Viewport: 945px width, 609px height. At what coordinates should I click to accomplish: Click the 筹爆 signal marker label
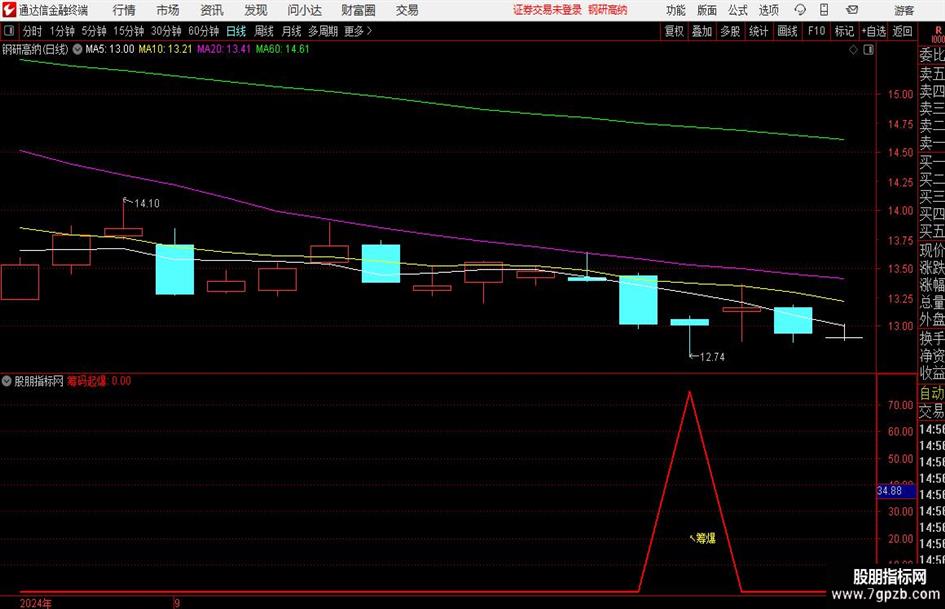tap(706, 538)
